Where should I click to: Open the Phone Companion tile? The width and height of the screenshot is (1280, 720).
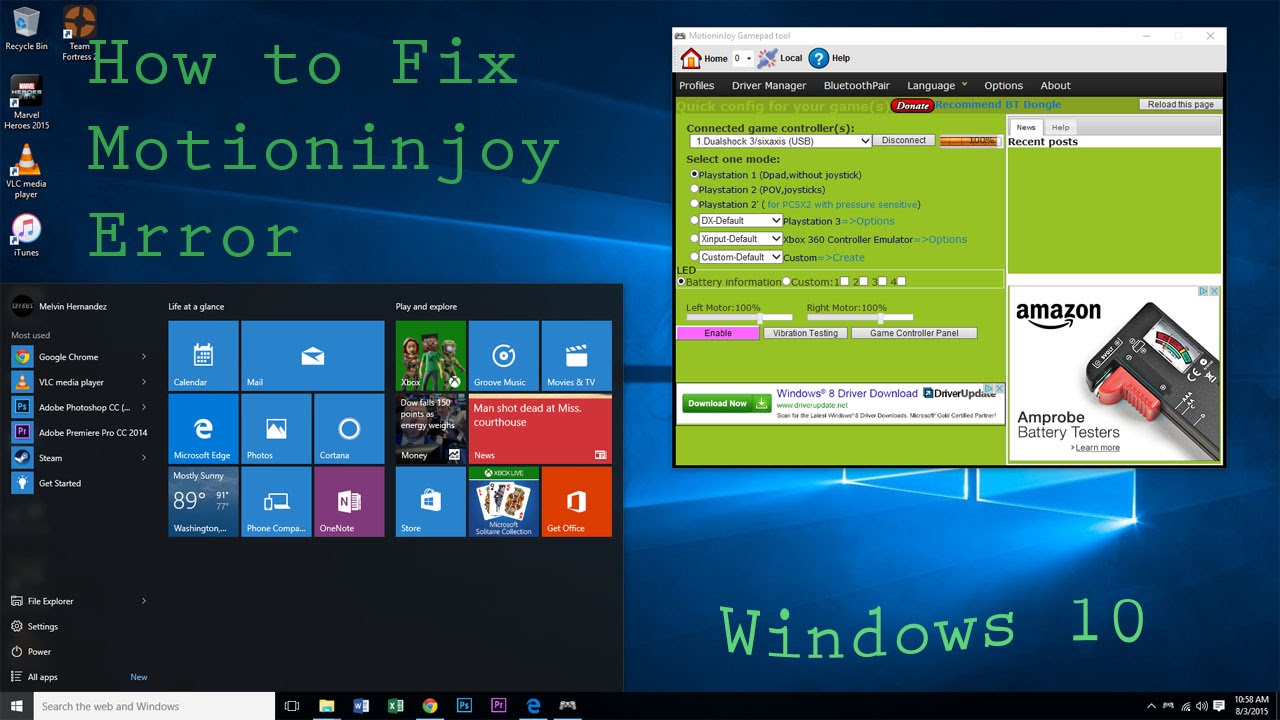tap(276, 502)
